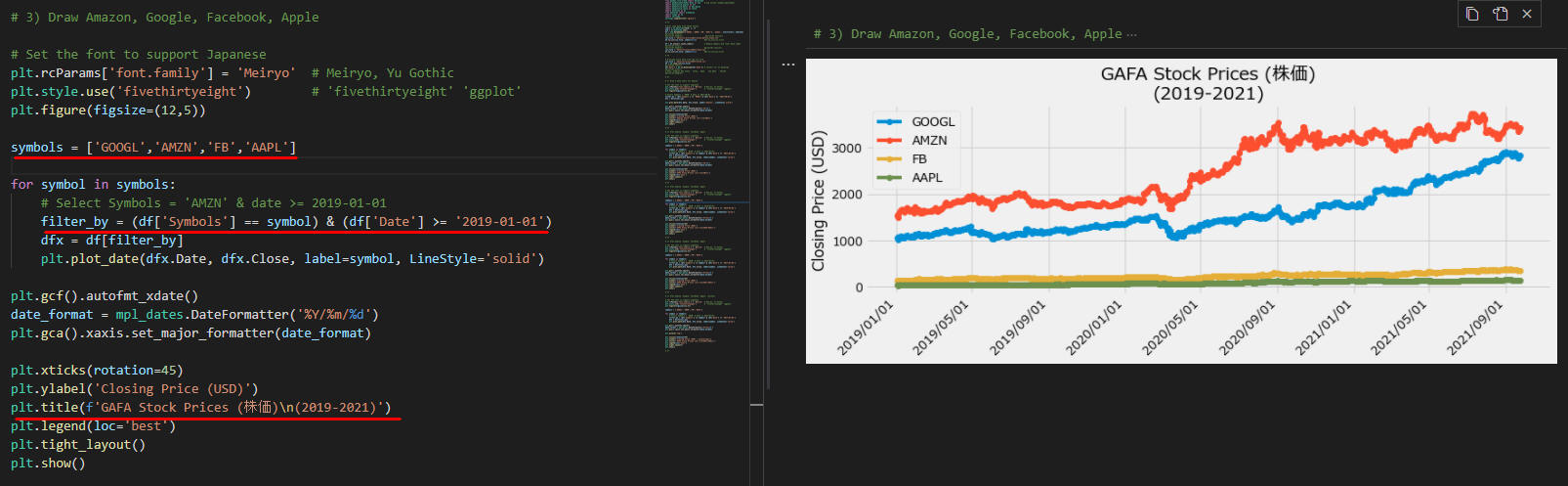Click the '# Select Symbols = 'AMZN'' comment line
This screenshot has height=486, width=1568.
click(x=213, y=202)
